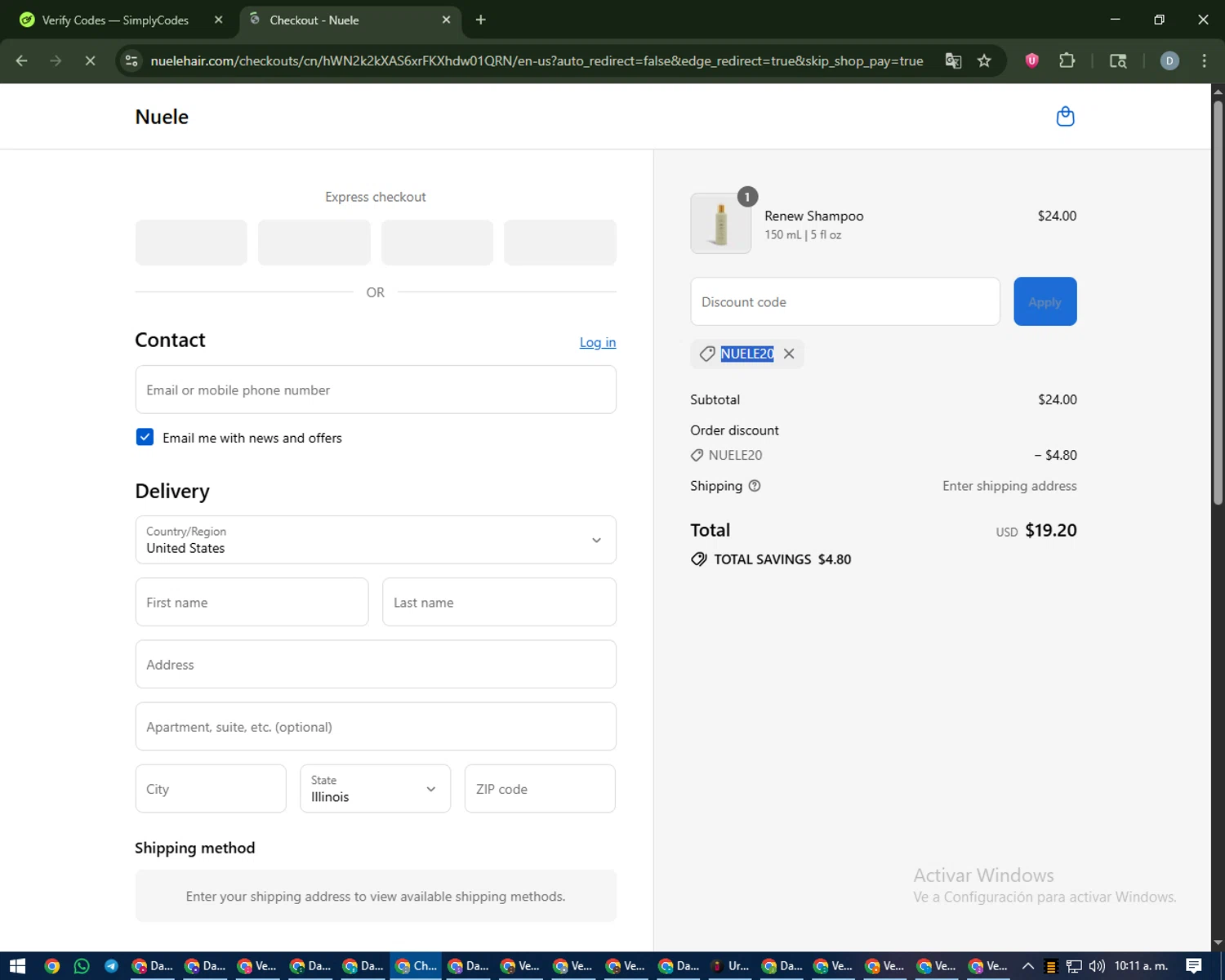Click the browser address bar URL
1225x980 pixels.
pyautogui.click(x=537, y=60)
